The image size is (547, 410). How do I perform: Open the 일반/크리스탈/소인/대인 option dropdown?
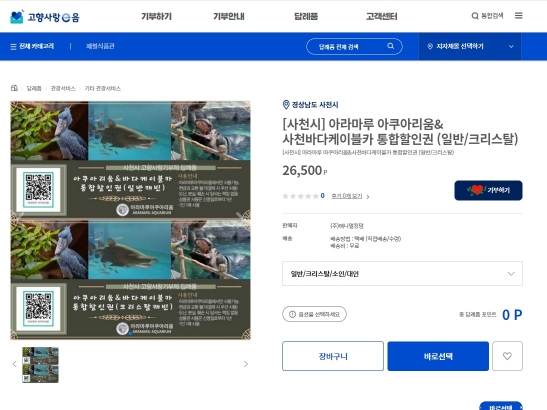402,274
